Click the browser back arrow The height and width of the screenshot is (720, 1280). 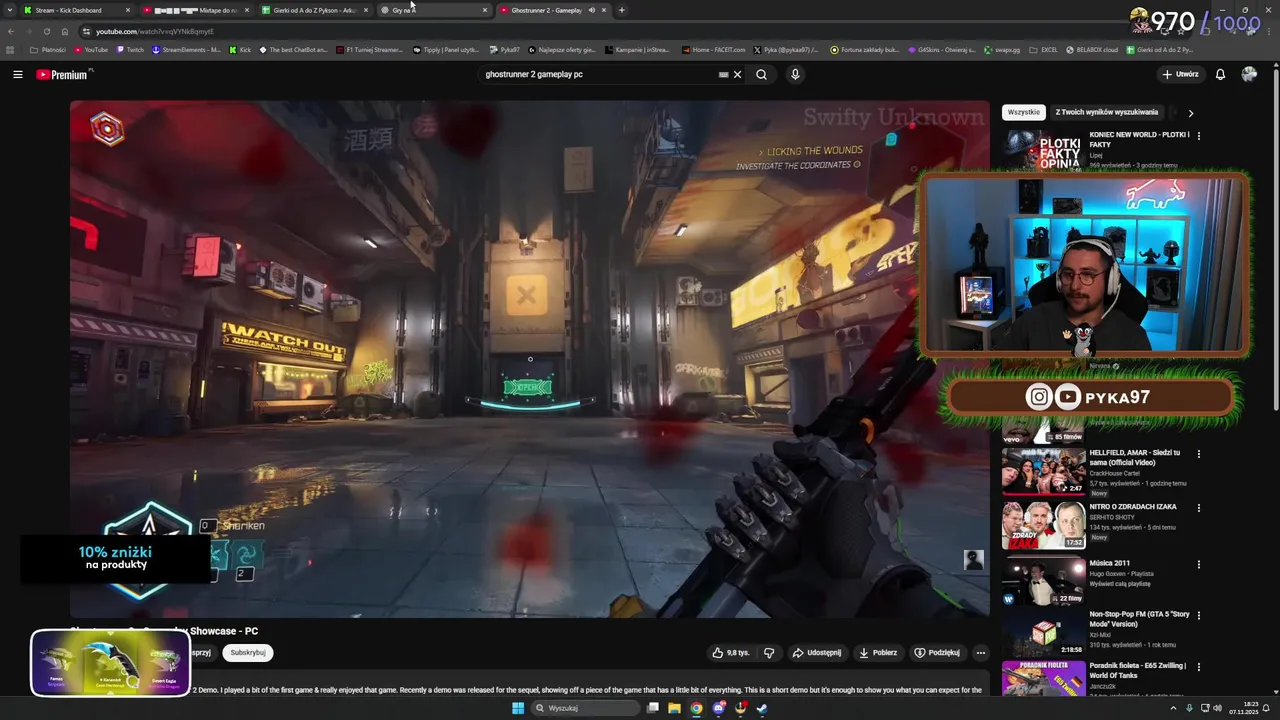11,31
